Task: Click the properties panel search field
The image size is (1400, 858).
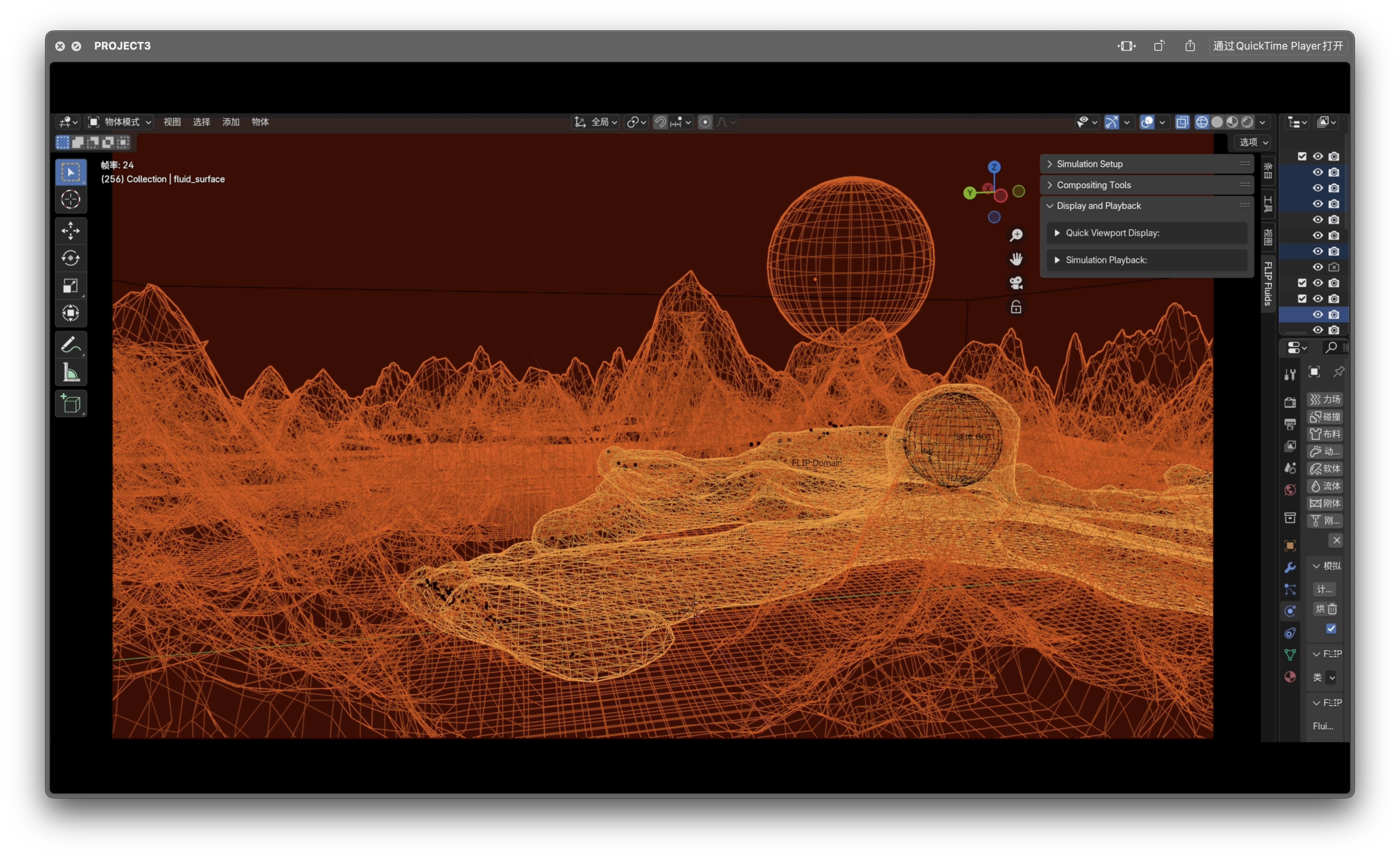Action: (x=1336, y=347)
